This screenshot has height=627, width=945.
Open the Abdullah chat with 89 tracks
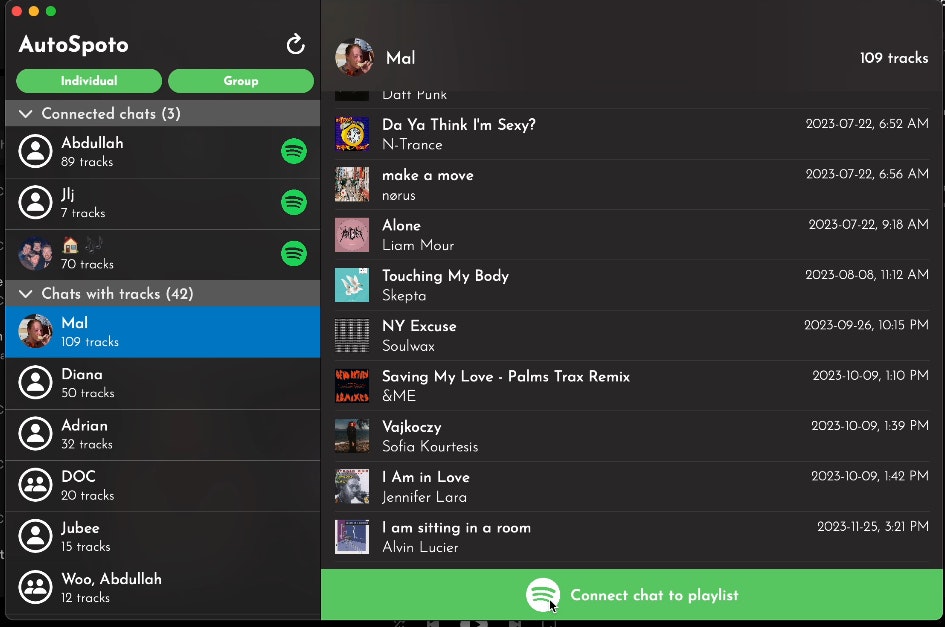pyautogui.click(x=163, y=152)
